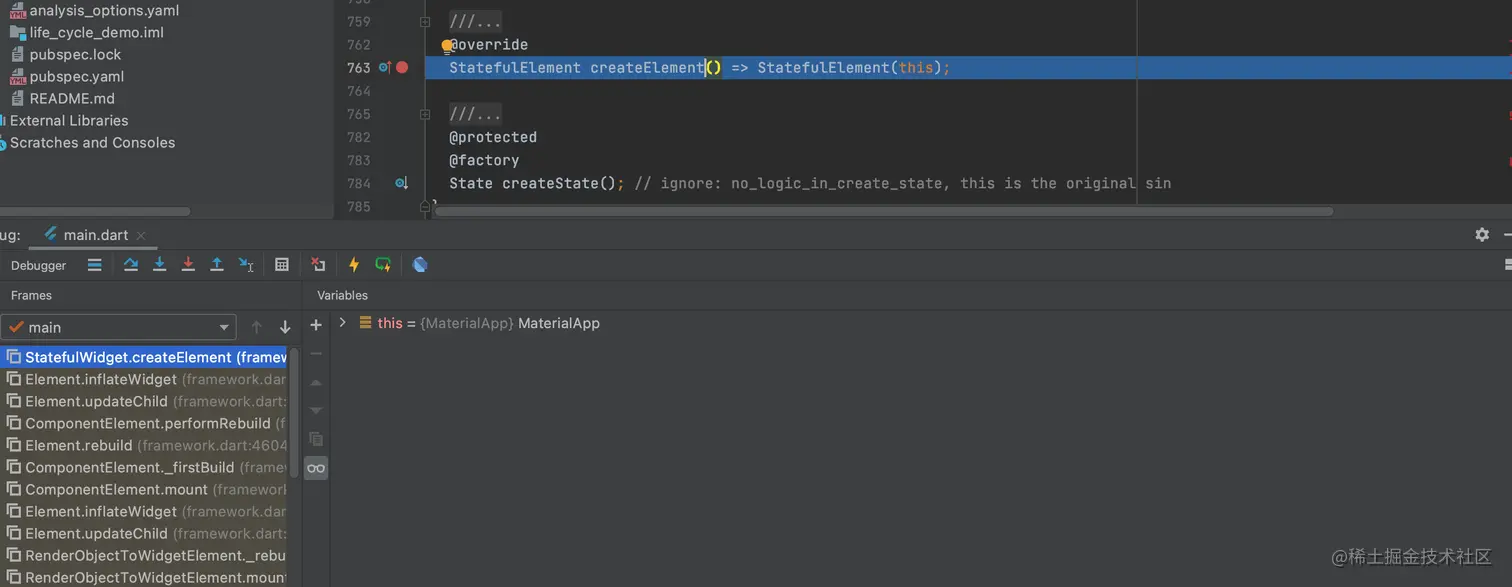
Task: Select ComponentElement.performRebuild frame
Action: coord(144,423)
